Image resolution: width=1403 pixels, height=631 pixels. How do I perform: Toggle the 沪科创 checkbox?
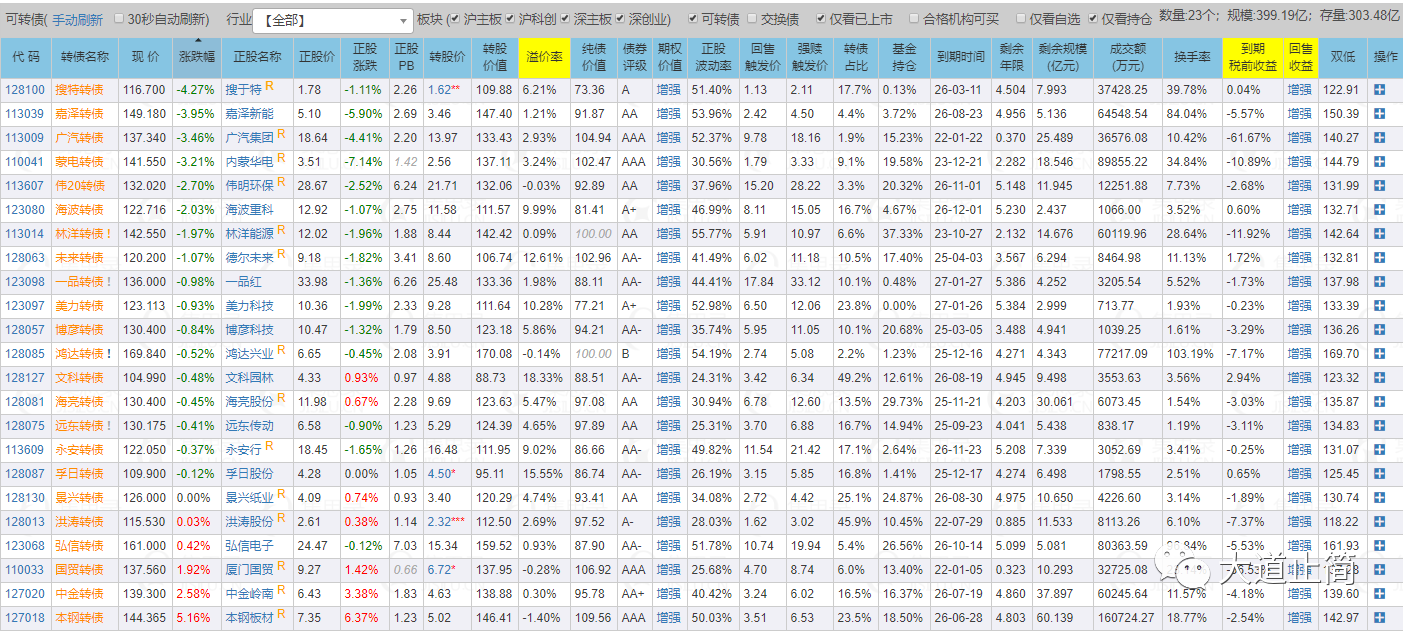tap(510, 19)
